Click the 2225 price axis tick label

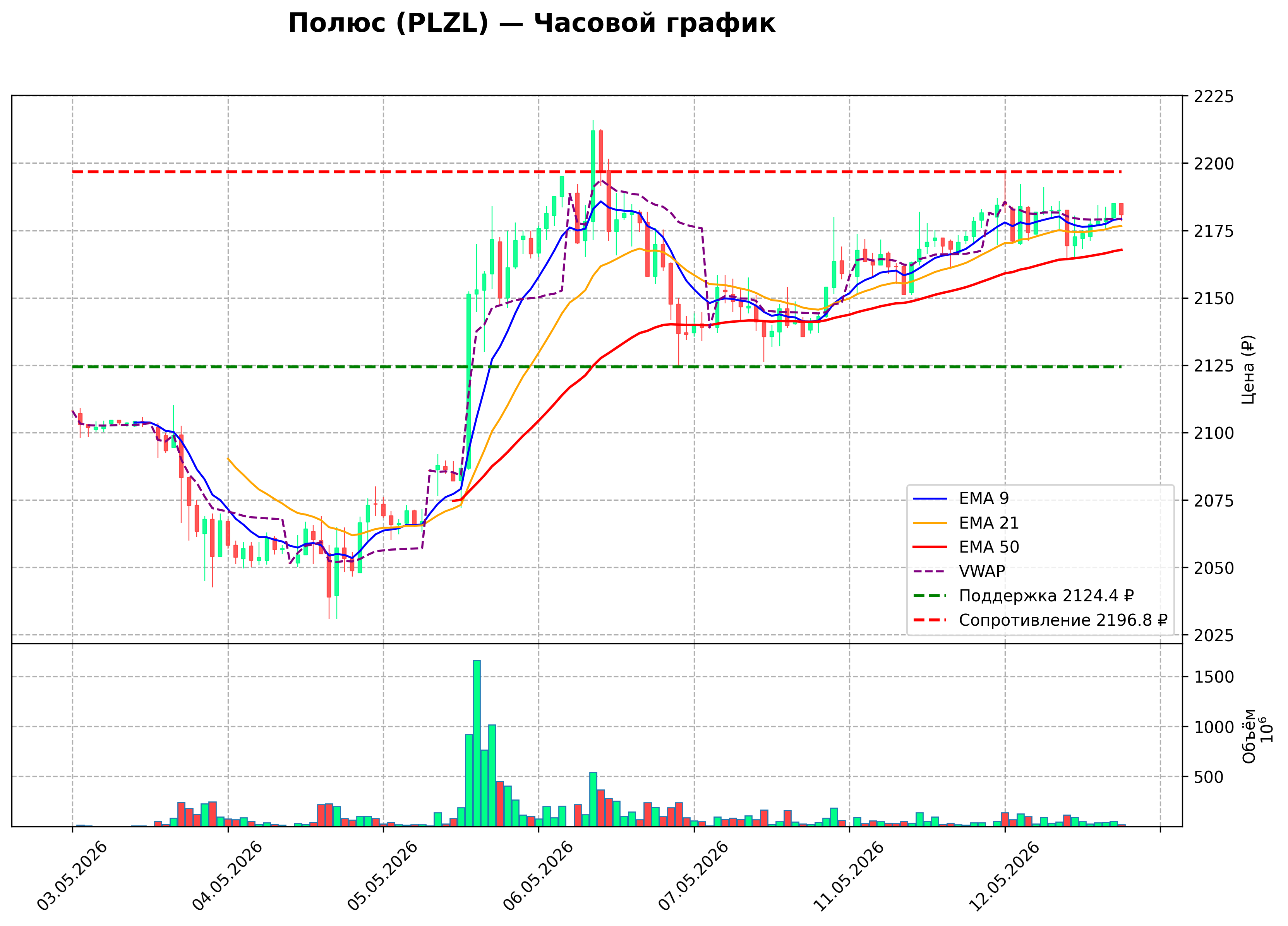pos(1214,96)
